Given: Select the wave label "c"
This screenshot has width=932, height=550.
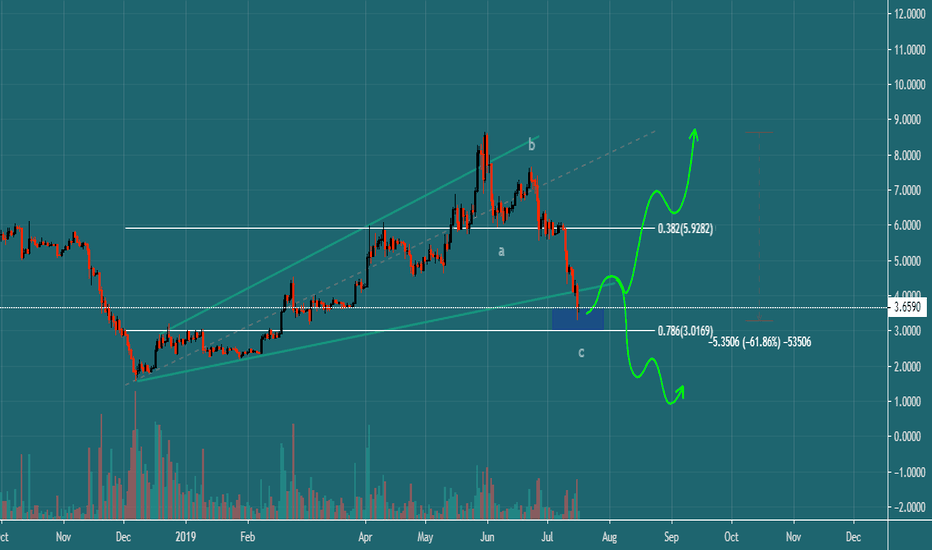Looking at the screenshot, I should pos(581,353).
